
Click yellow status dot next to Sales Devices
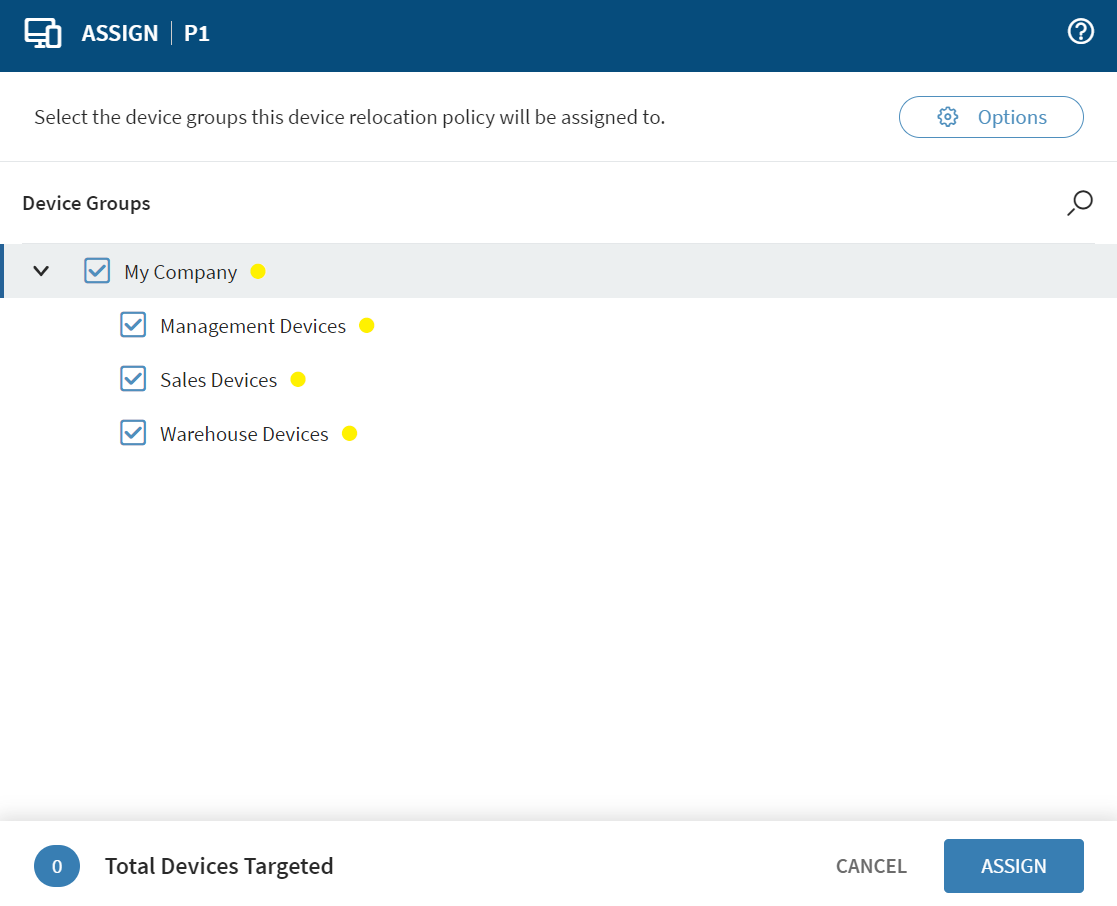click(298, 379)
